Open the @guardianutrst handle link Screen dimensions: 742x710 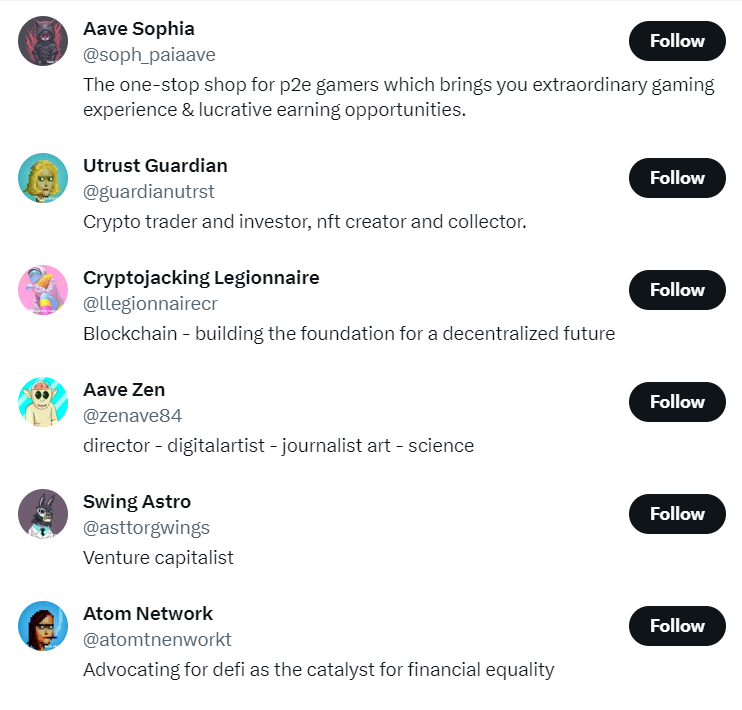(149, 192)
